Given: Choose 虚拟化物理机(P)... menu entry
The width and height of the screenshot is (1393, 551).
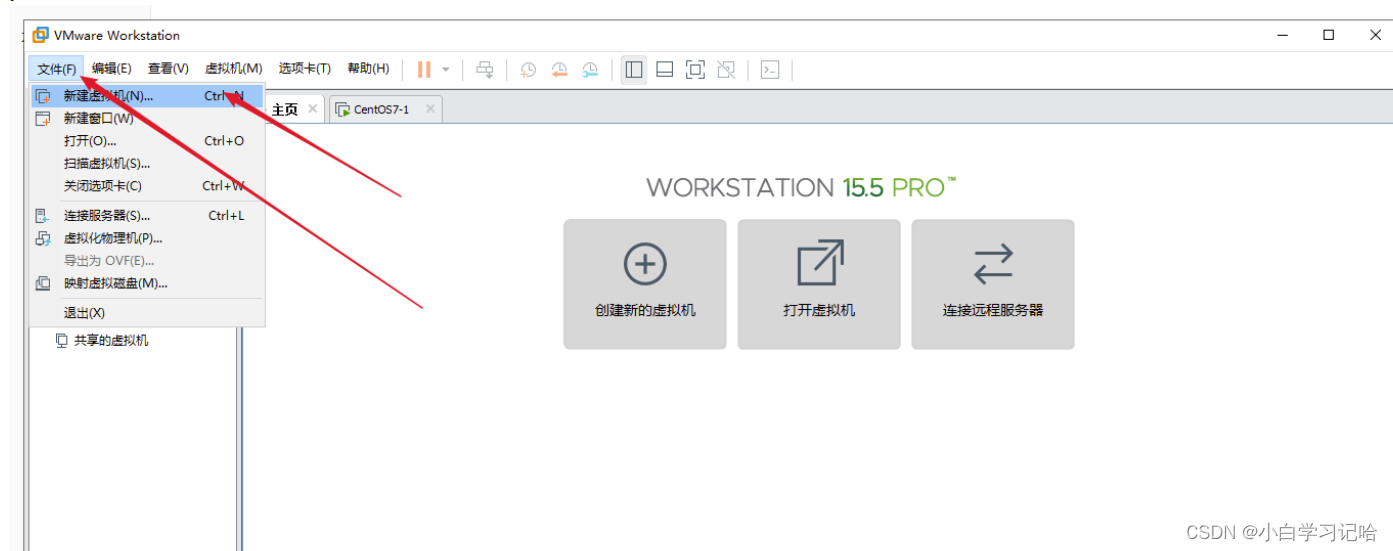Looking at the screenshot, I should tap(148, 238).
